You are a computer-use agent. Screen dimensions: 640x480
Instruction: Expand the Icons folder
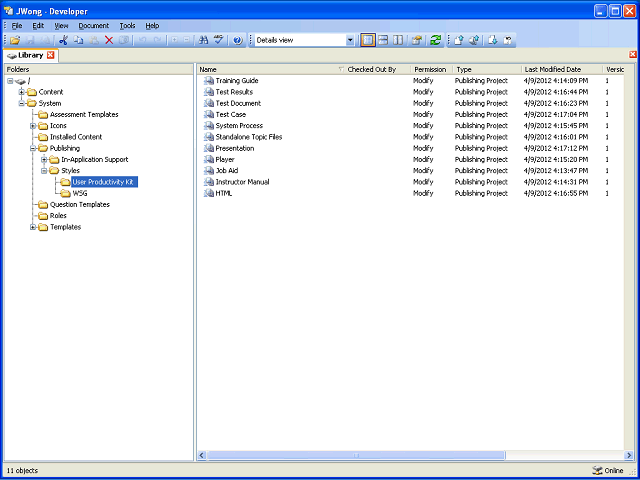[33, 126]
